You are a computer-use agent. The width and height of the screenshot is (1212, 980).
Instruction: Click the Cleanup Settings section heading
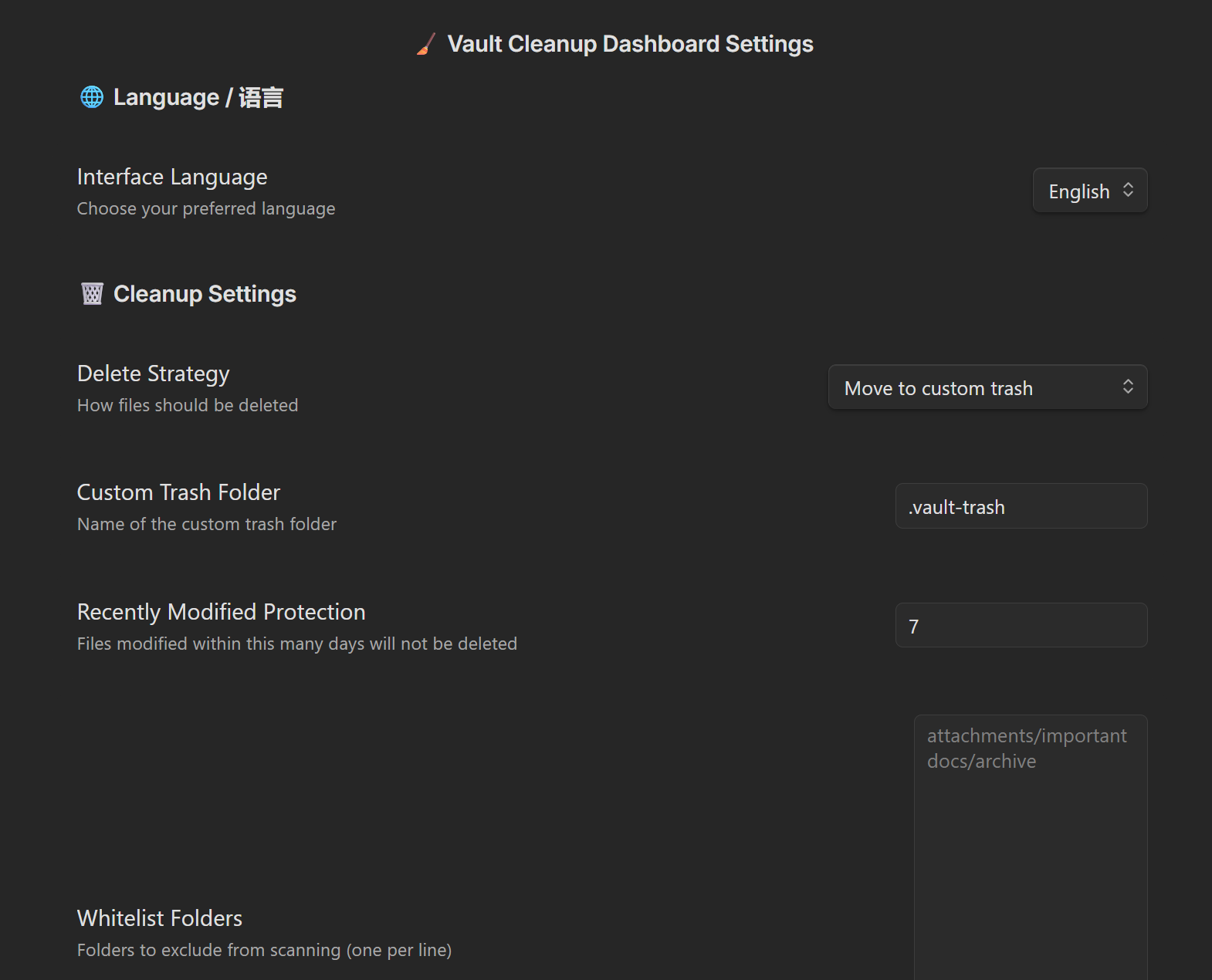click(x=205, y=294)
